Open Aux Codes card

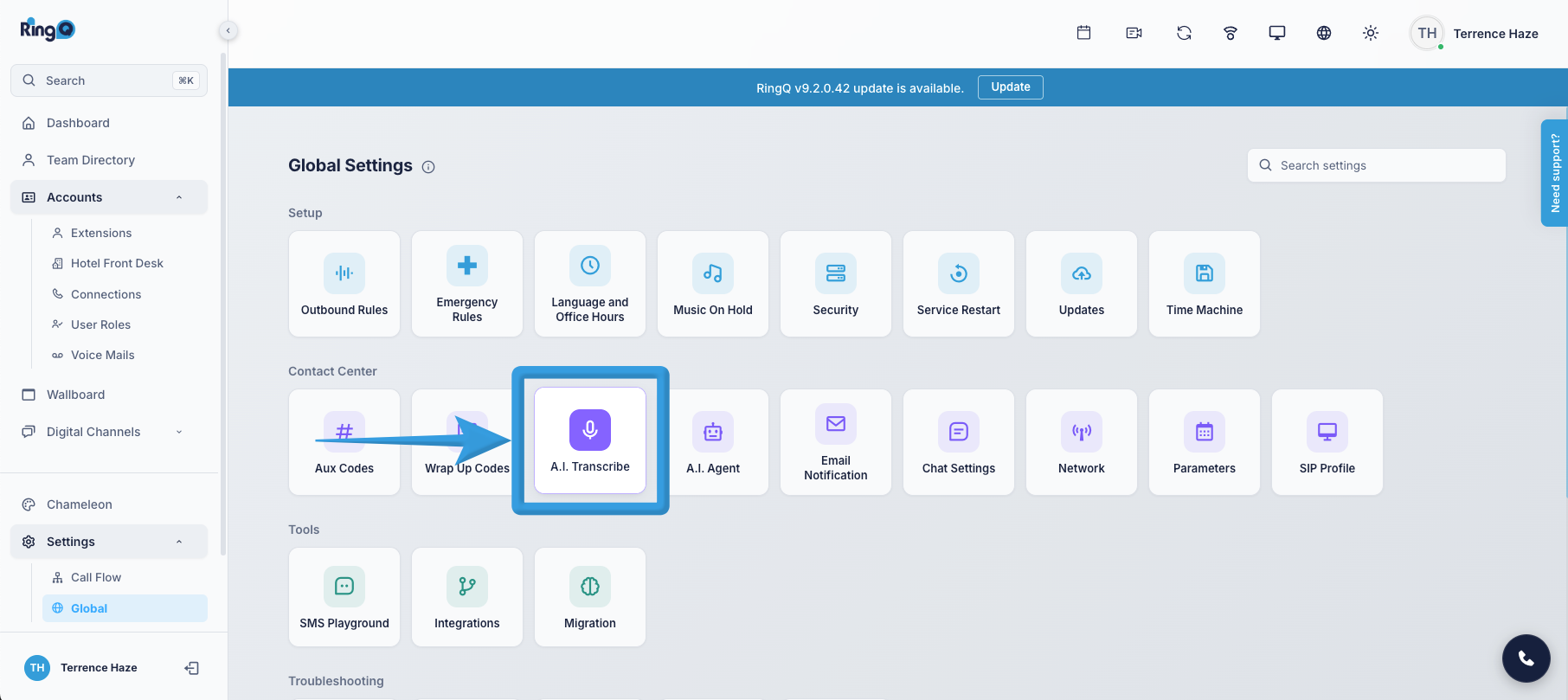[344, 442]
